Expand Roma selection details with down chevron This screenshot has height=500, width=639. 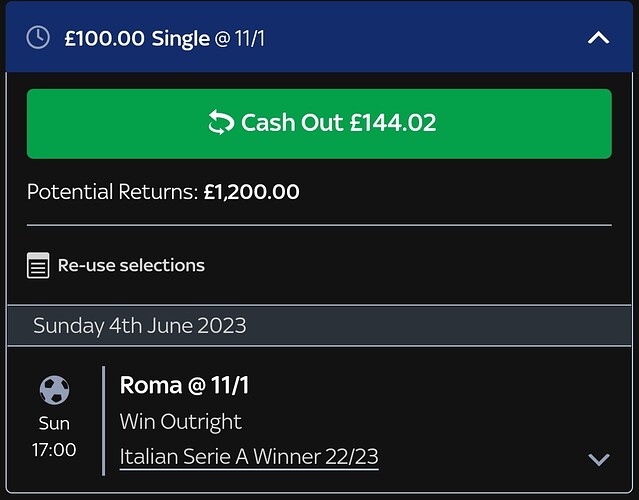click(x=599, y=459)
